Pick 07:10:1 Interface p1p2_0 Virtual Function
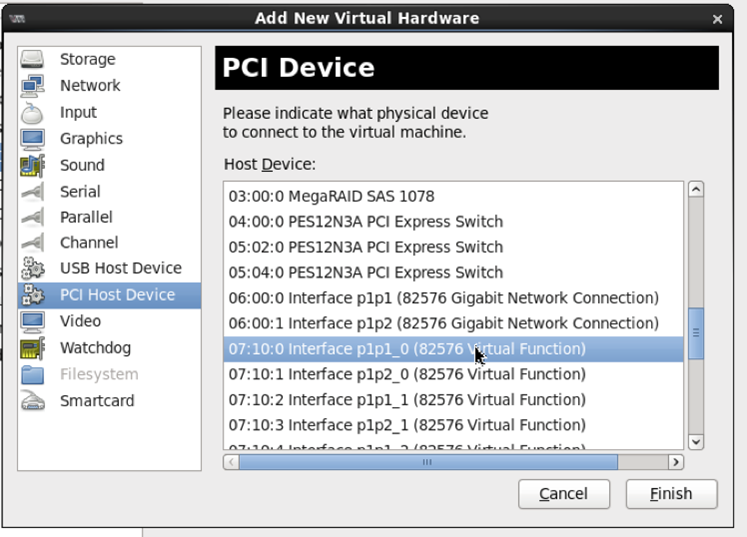The width and height of the screenshot is (747, 537). (407, 374)
